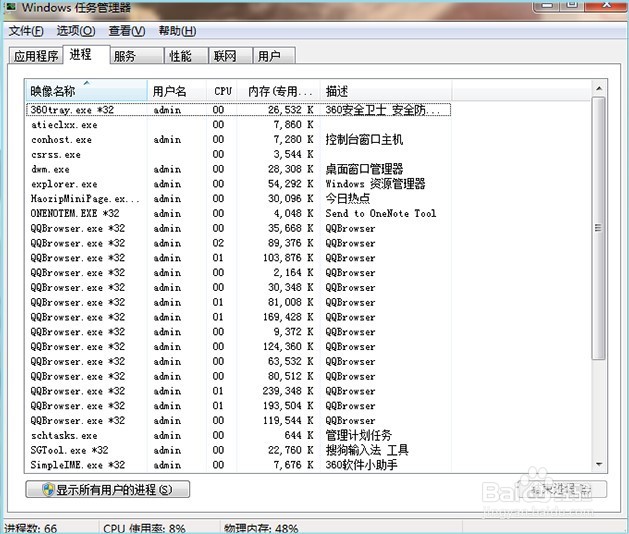Click the 管理计划任务 description
The image size is (629, 534).
click(358, 435)
